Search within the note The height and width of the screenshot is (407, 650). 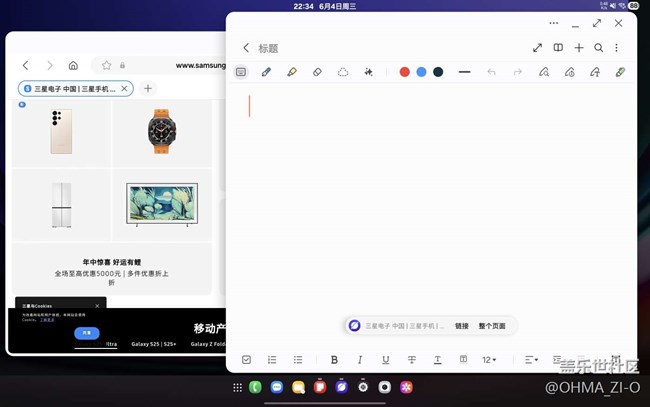tap(599, 48)
